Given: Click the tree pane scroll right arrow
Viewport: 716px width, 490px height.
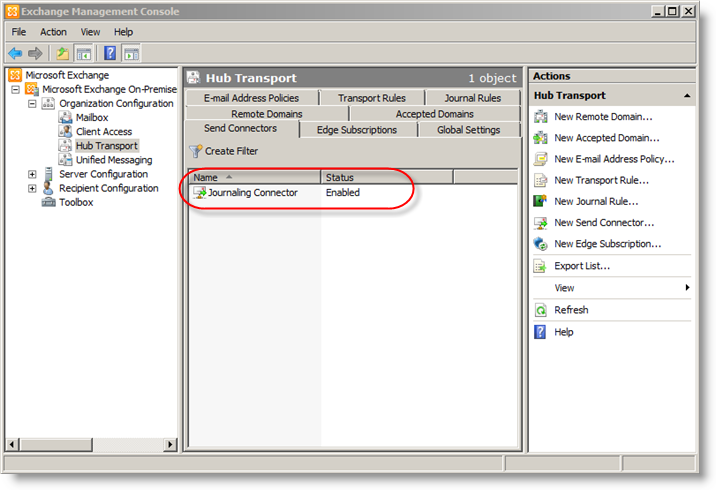Looking at the screenshot, I should pos(170,444).
